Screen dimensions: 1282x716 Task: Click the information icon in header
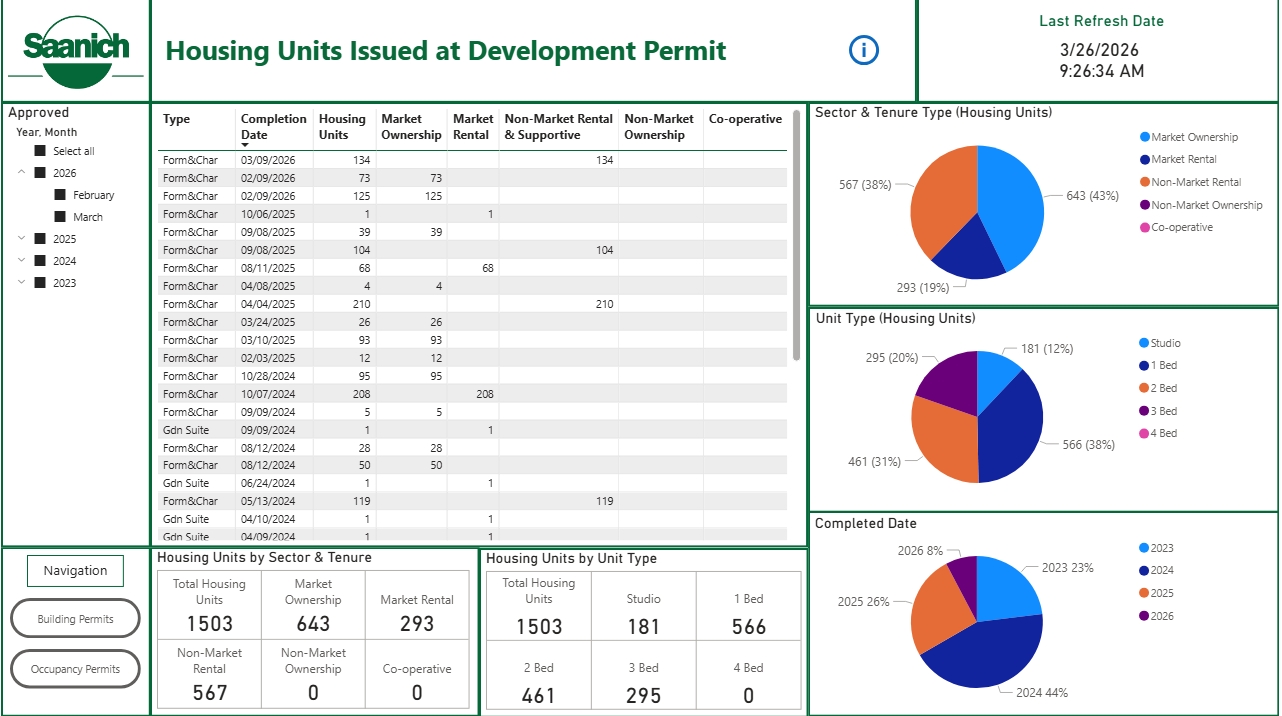click(x=863, y=50)
